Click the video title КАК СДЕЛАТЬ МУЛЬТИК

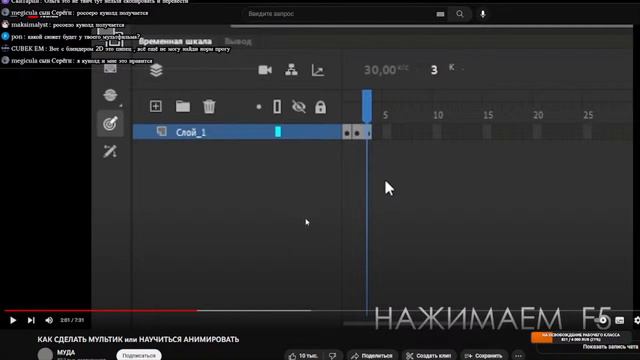(x=138, y=339)
